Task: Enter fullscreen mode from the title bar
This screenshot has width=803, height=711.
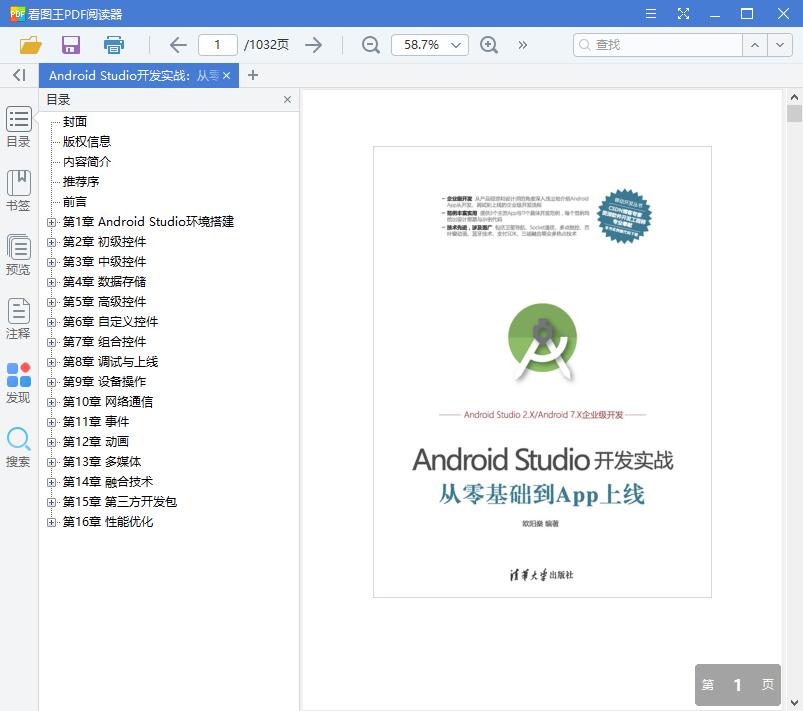Action: [x=683, y=13]
